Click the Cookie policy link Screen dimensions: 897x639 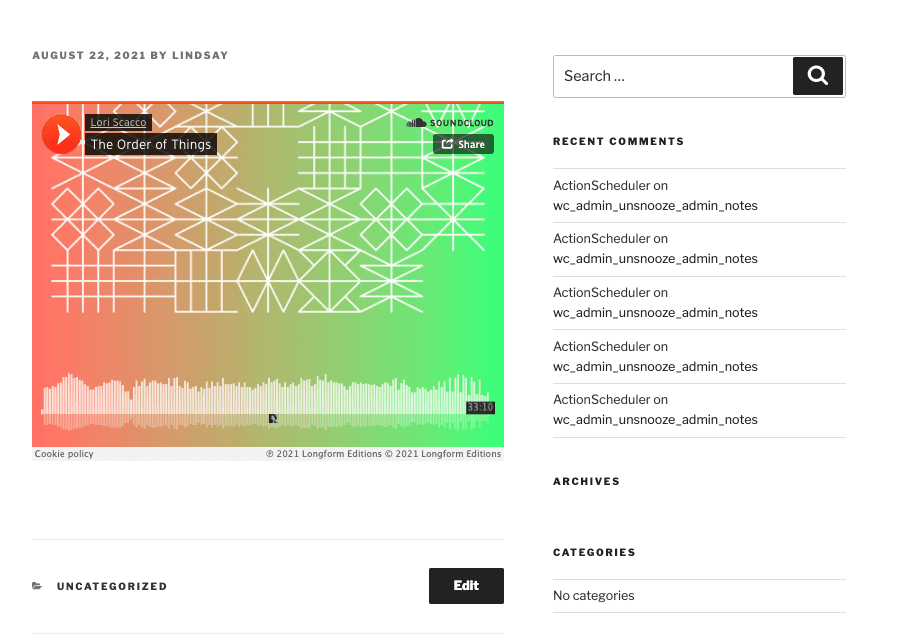coord(63,453)
